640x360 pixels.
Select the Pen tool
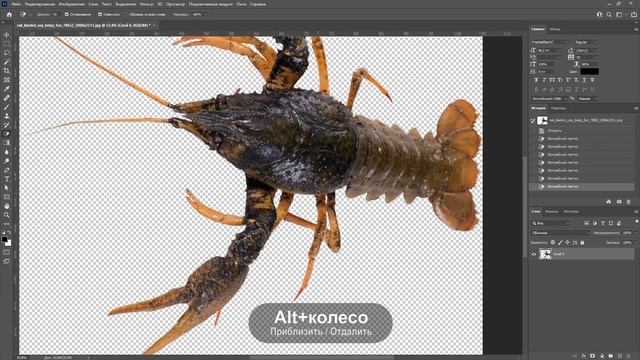(x=7, y=170)
